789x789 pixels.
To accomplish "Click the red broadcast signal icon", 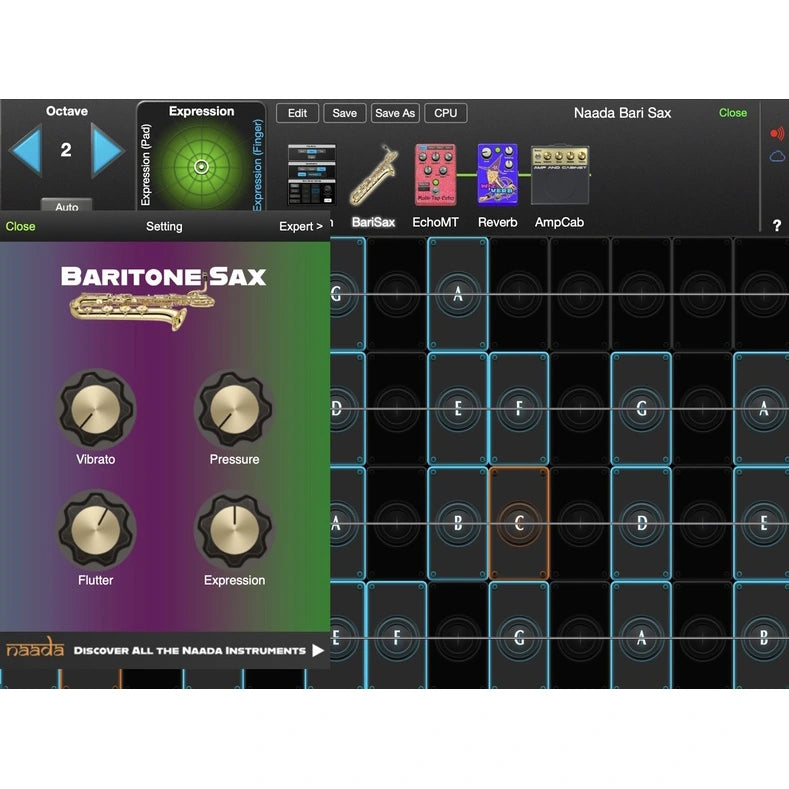I will point(777,133).
